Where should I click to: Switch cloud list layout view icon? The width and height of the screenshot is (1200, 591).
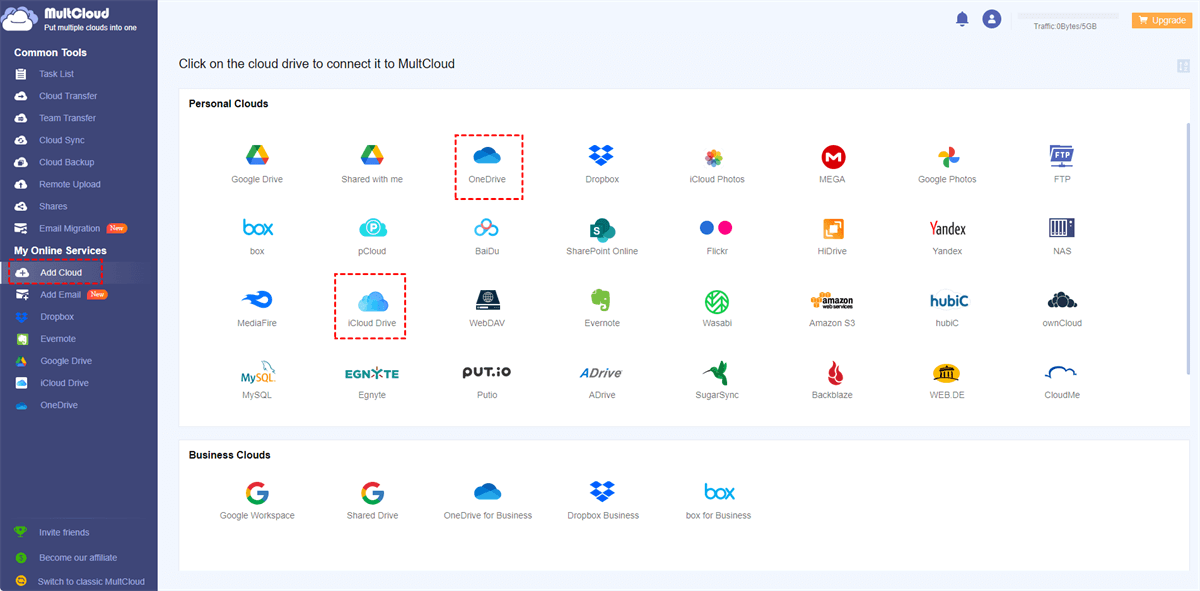click(x=1184, y=66)
